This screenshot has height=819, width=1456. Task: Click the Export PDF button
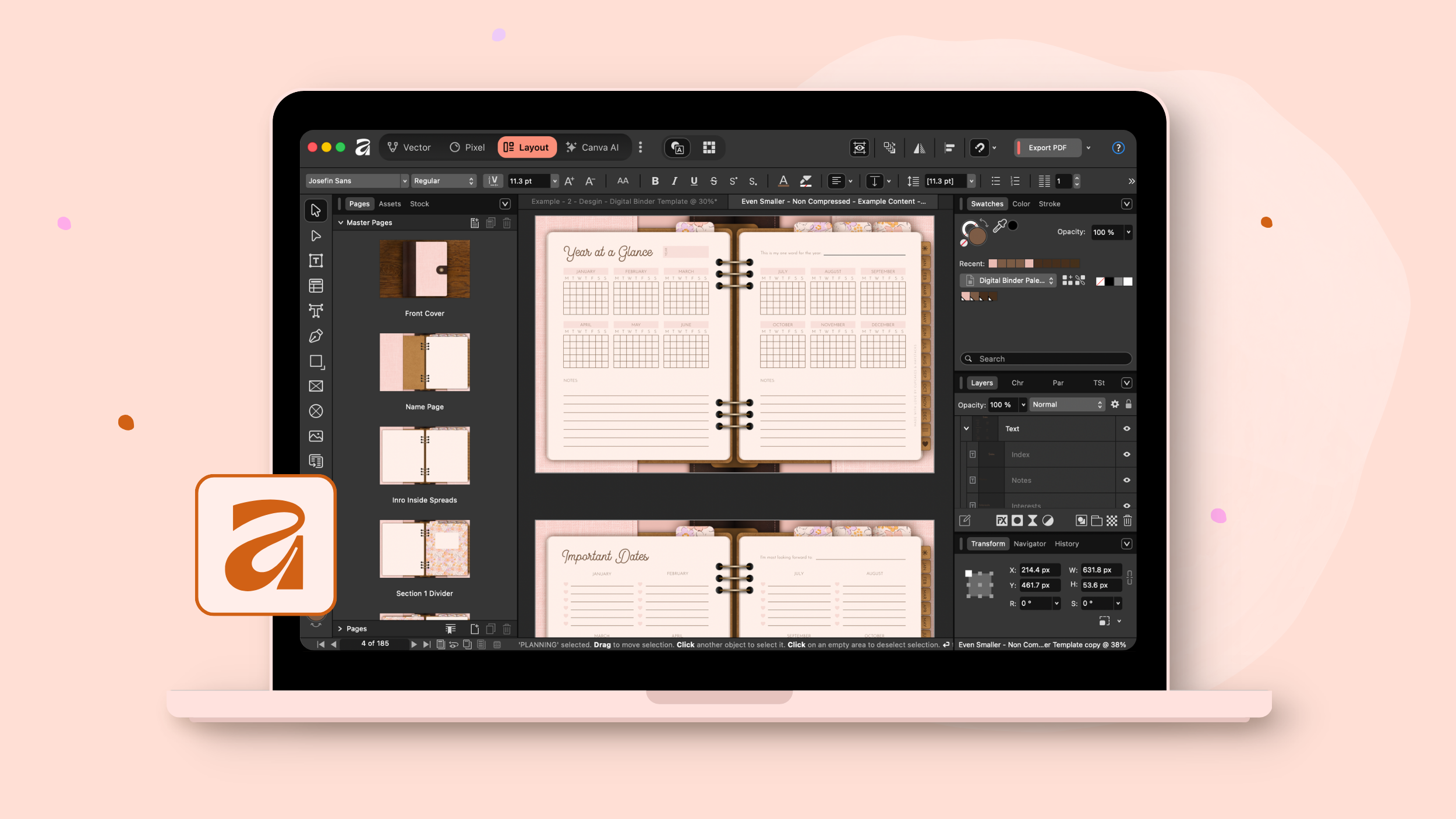1047,148
